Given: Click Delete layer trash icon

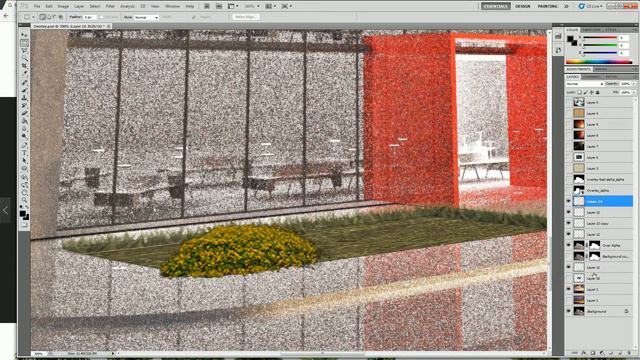Looking at the screenshot, I should 629,353.
